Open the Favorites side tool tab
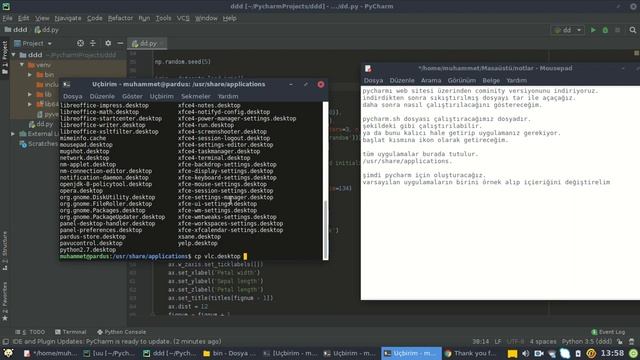 [4, 301]
